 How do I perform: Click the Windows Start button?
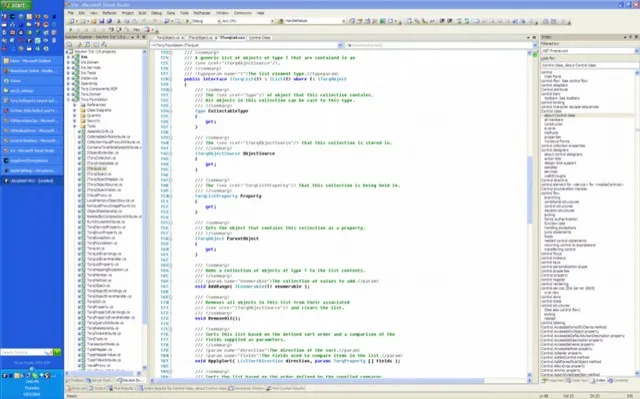pyautogui.click(x=16, y=5)
